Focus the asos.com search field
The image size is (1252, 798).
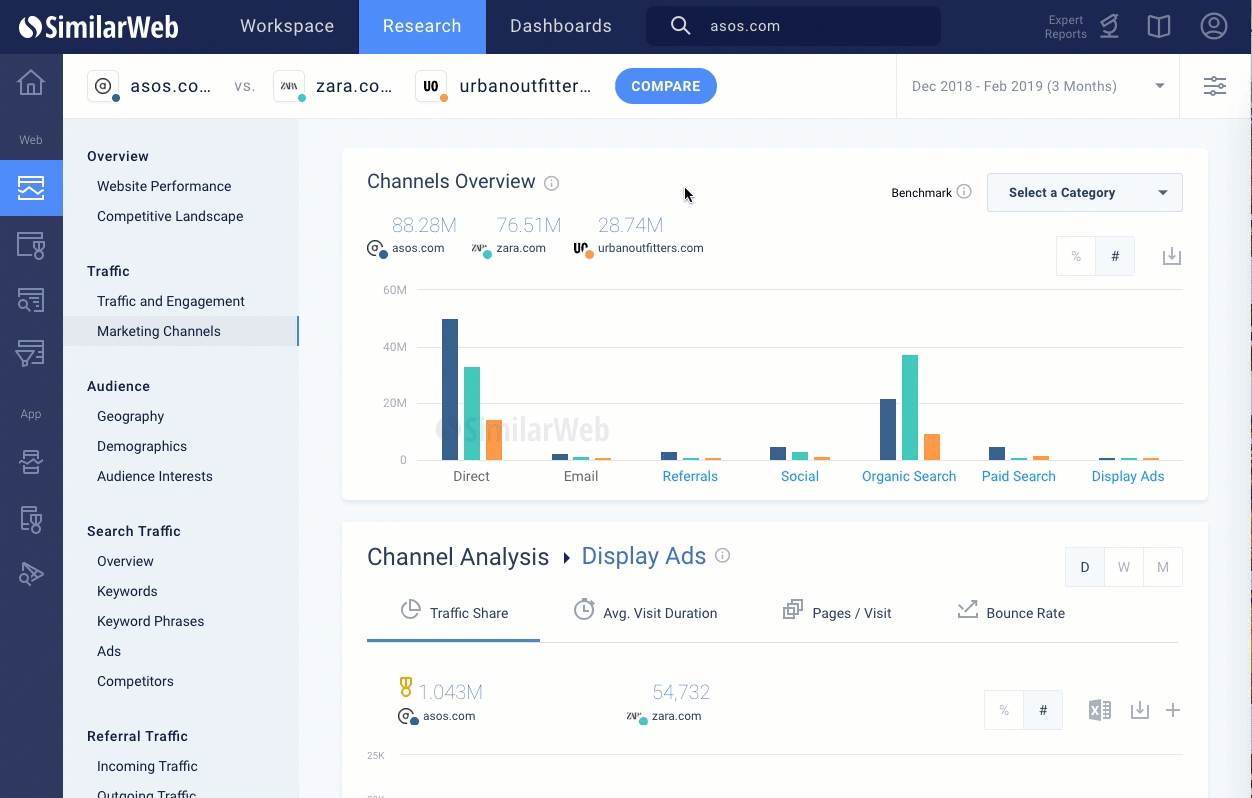793,26
